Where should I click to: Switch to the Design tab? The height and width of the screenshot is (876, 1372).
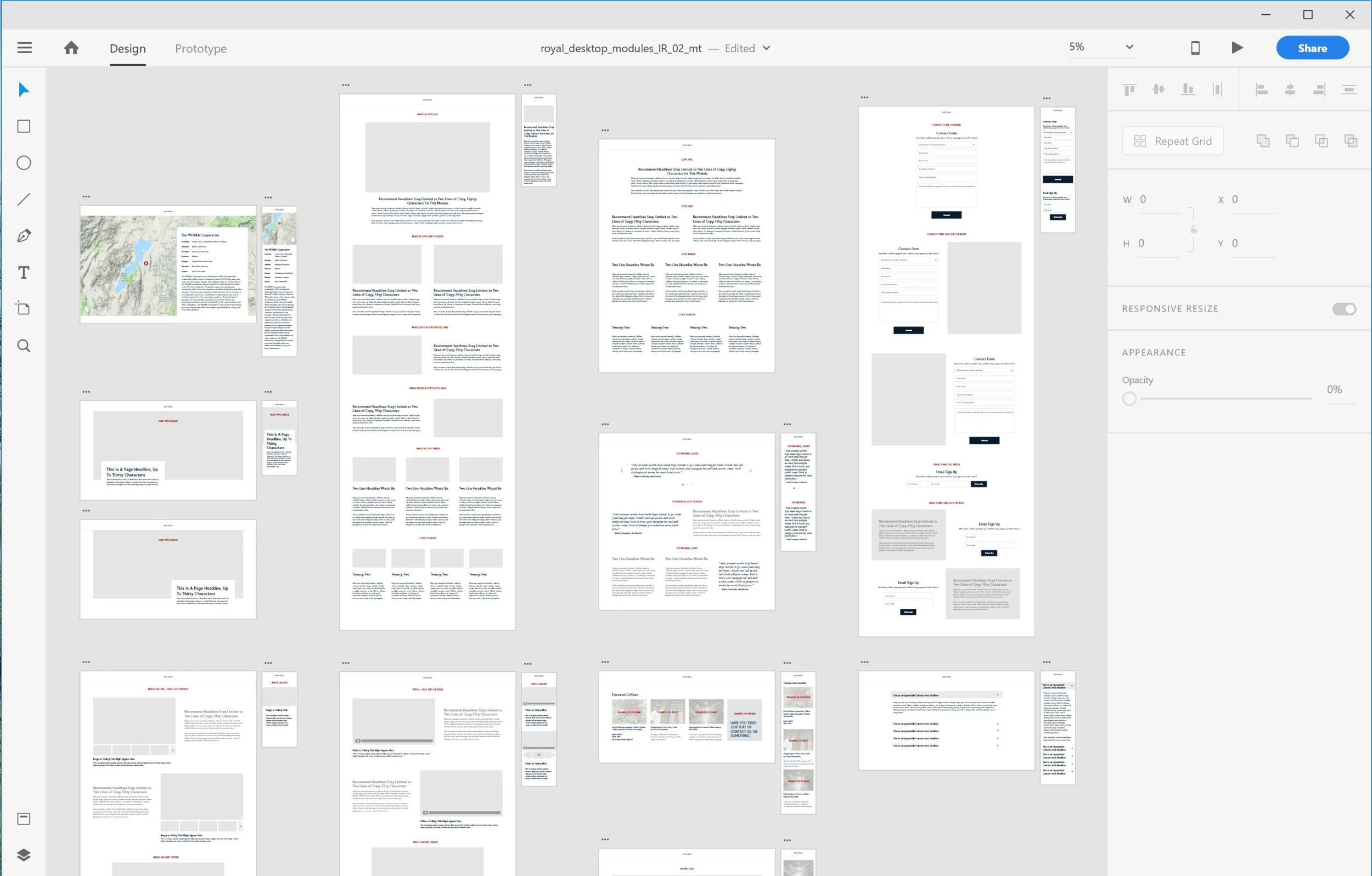click(x=128, y=48)
